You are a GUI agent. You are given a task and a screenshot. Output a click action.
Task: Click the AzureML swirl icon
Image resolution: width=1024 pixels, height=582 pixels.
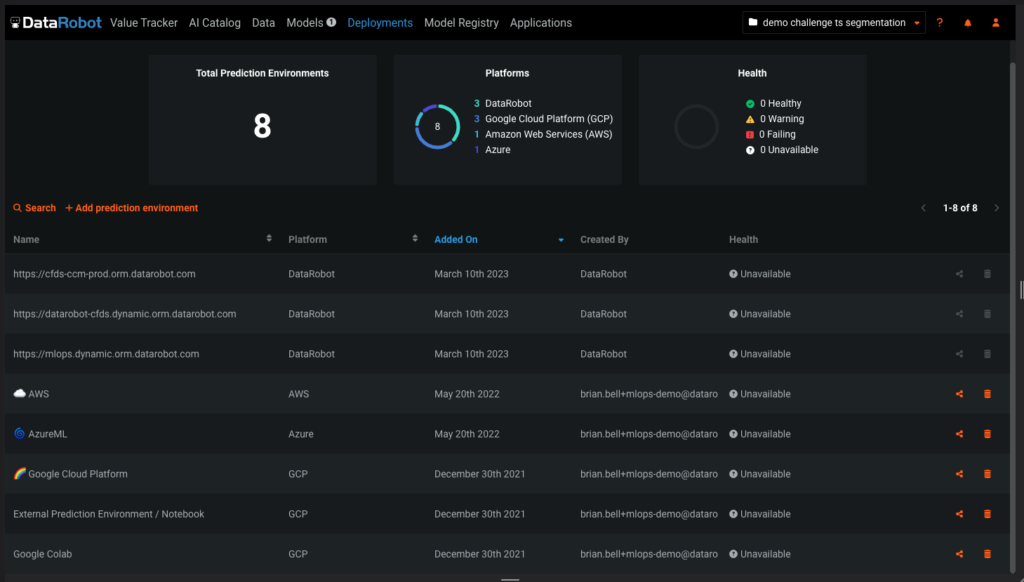pyautogui.click(x=20, y=434)
